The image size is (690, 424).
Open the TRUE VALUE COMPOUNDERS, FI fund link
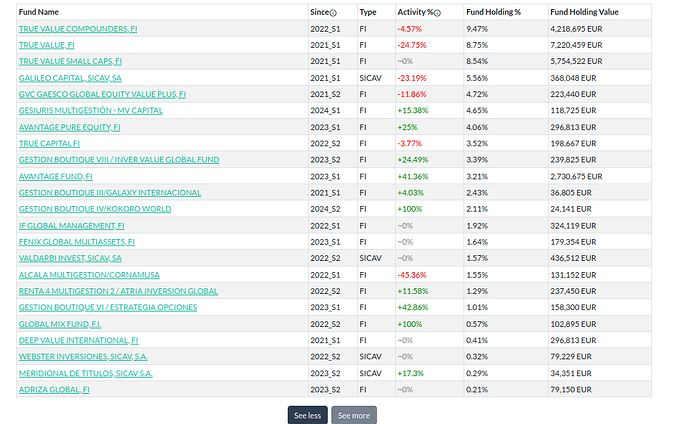pos(78,29)
